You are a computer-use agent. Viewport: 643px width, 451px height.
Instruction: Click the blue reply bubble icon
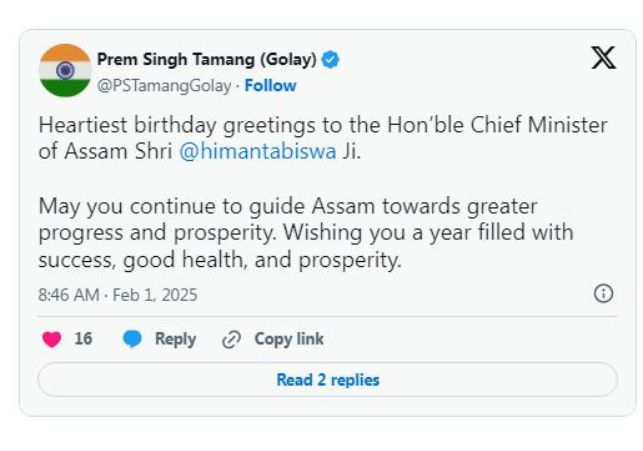[132, 339]
